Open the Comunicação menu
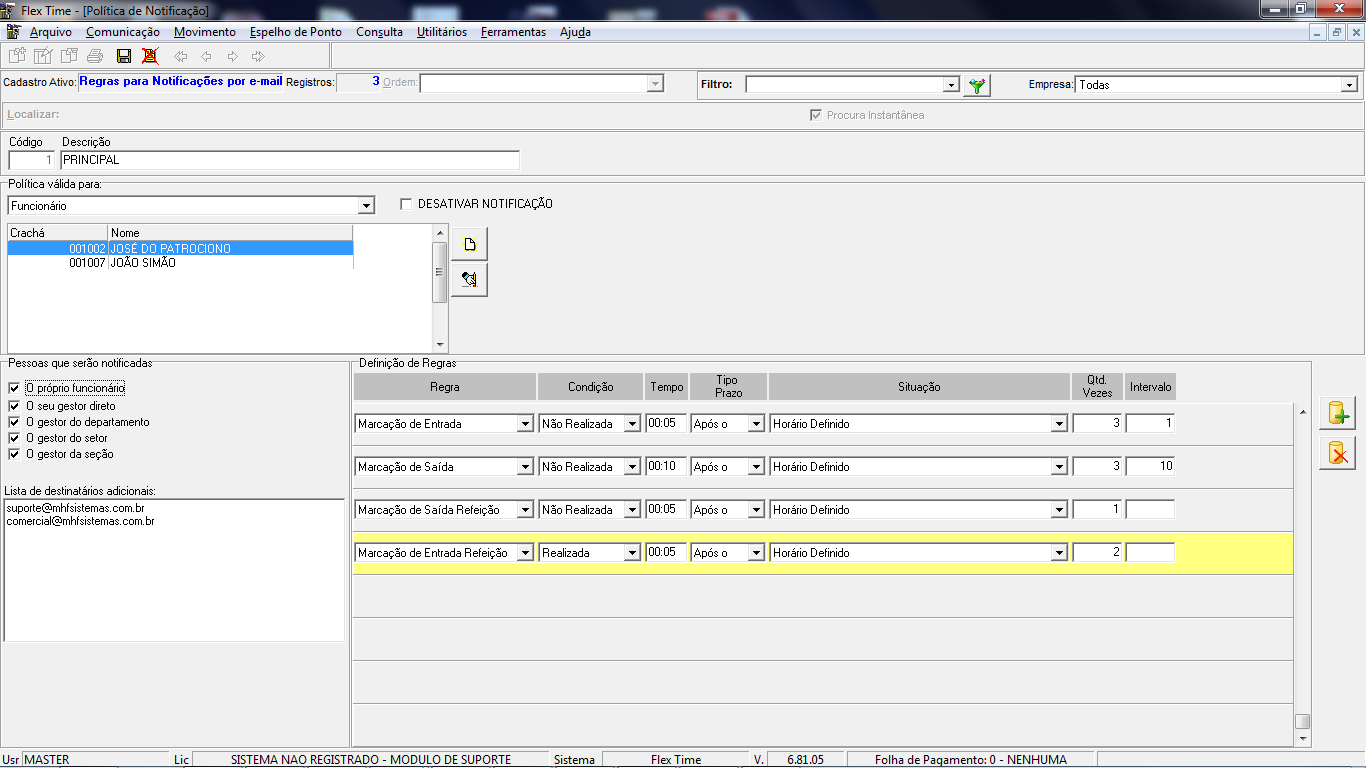 click(123, 32)
